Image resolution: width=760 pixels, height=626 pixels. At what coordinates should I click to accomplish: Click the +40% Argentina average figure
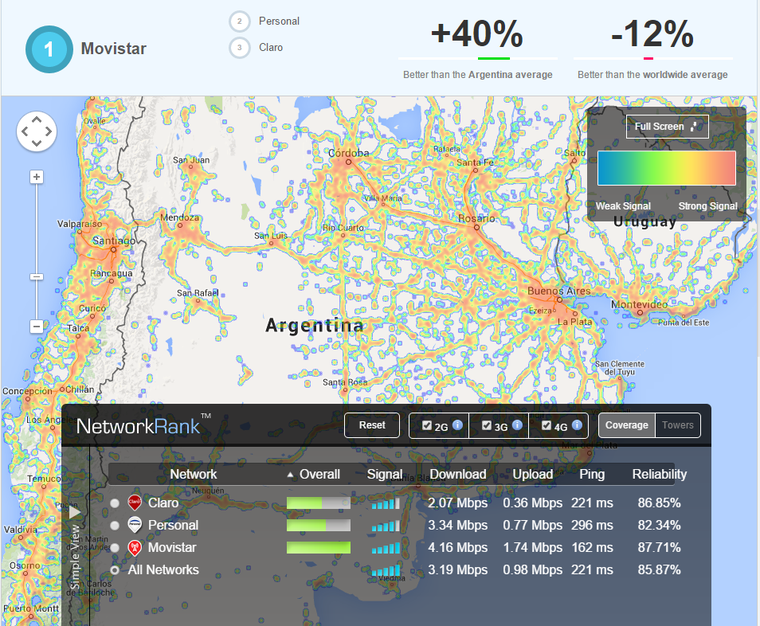[477, 34]
